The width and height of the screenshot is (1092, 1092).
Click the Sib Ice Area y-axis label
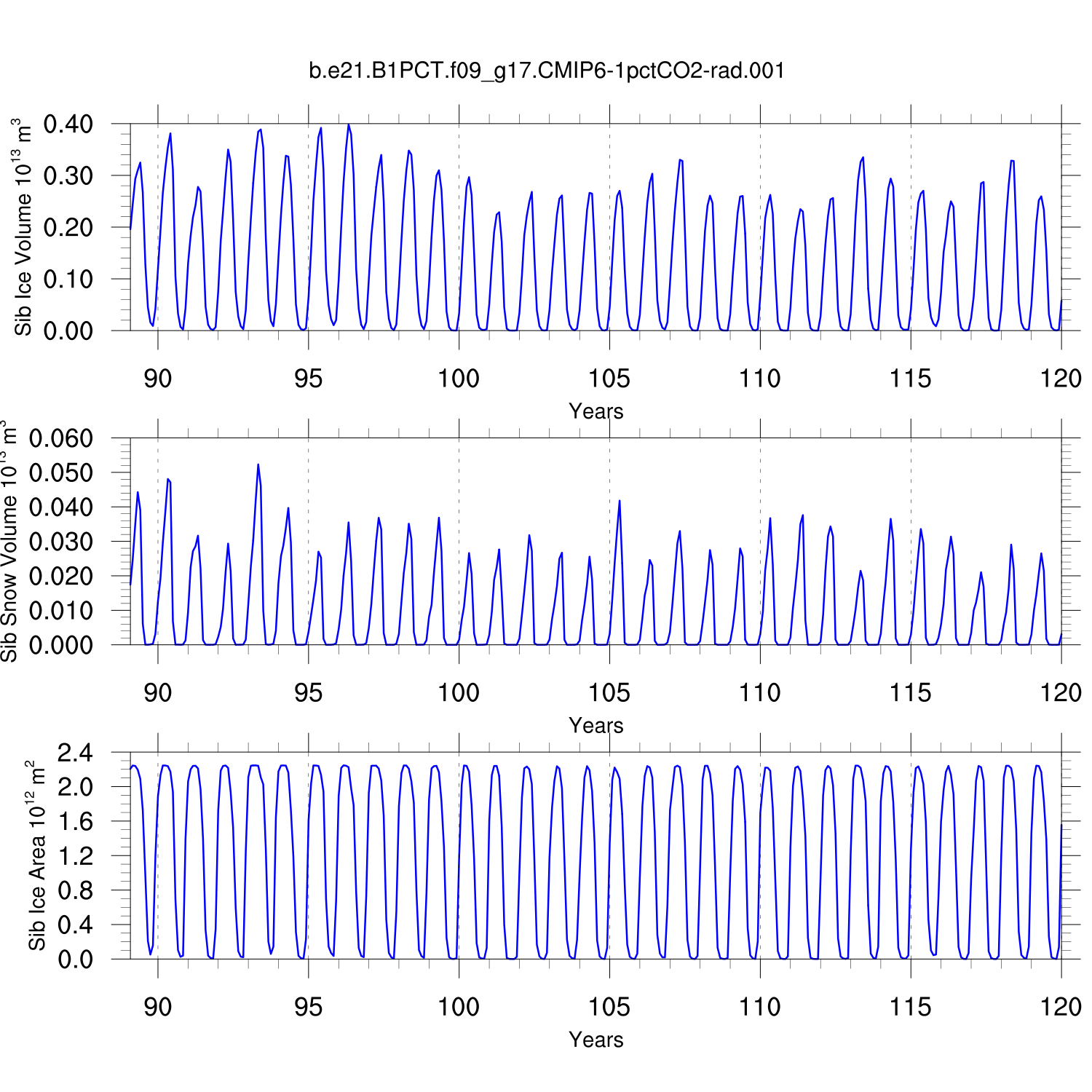pyautogui.click(x=36, y=855)
